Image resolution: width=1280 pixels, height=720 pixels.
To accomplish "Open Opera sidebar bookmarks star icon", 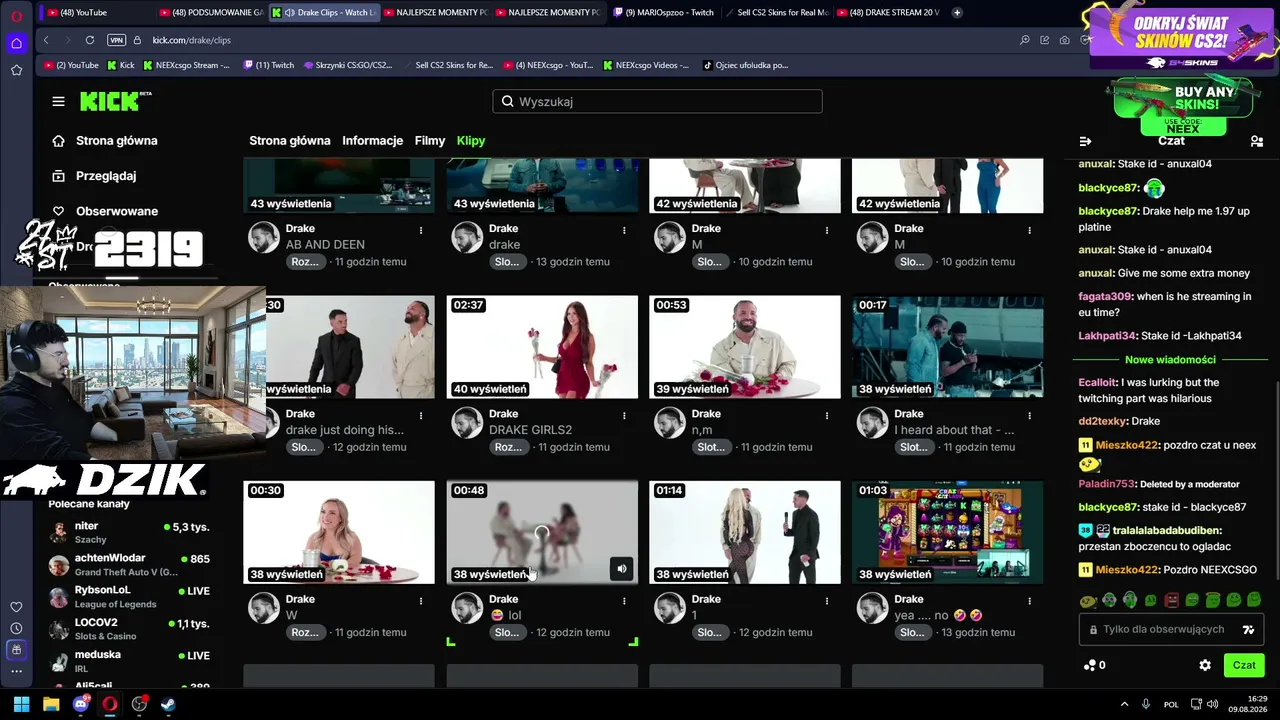I will pos(16,70).
